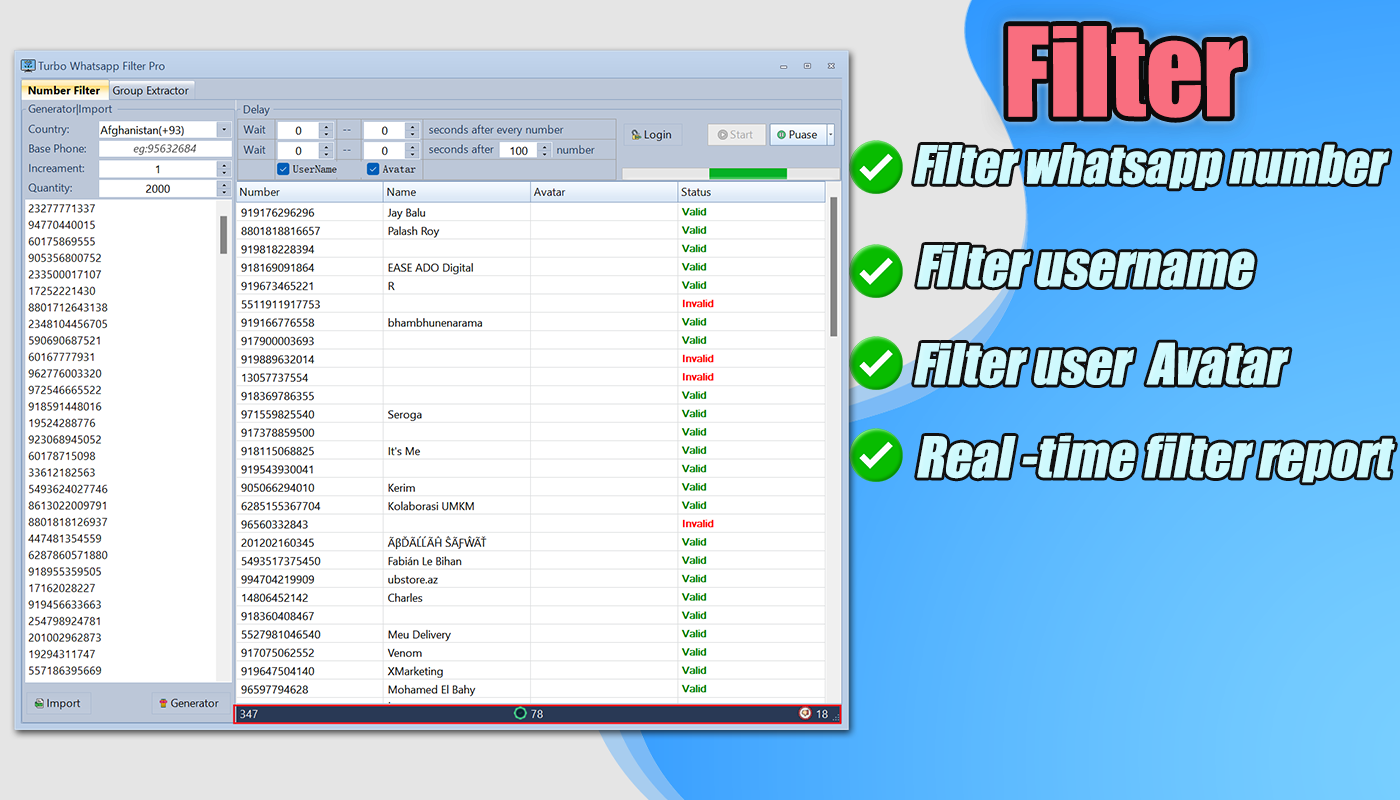Screen dimensions: 1400x800
Task: Click the name Palash Roy
Action: (x=413, y=231)
